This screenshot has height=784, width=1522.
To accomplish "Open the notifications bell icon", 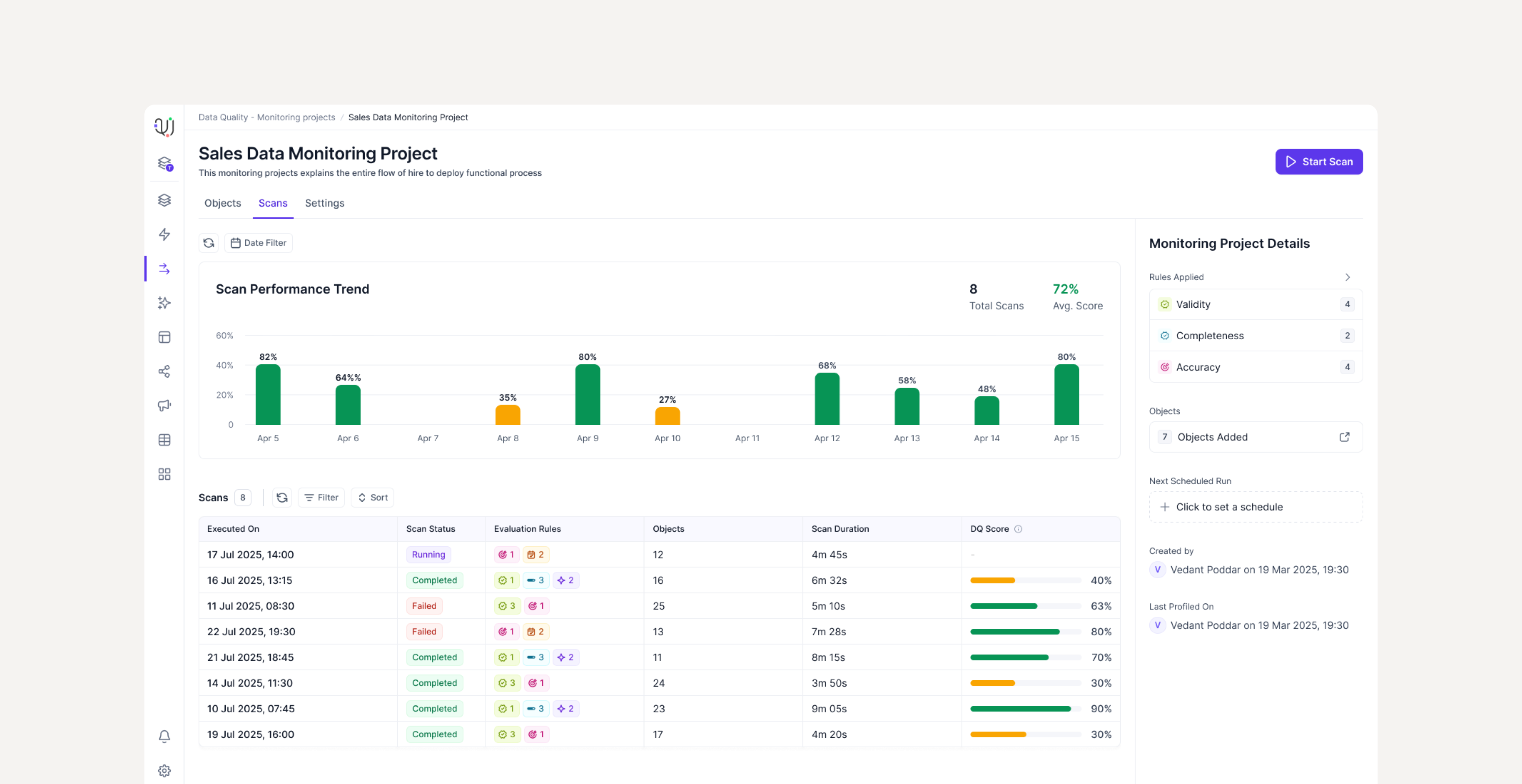I will [164, 736].
